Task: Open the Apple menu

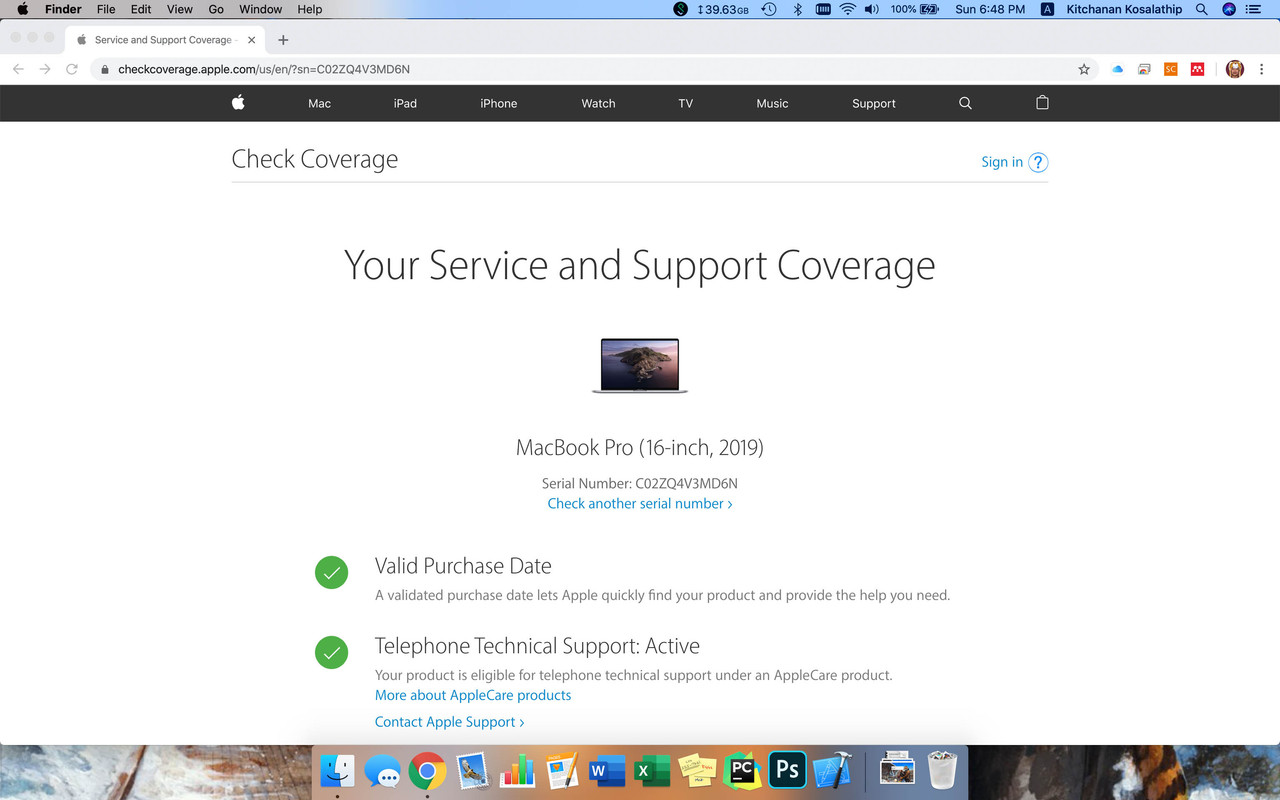Action: coord(22,9)
